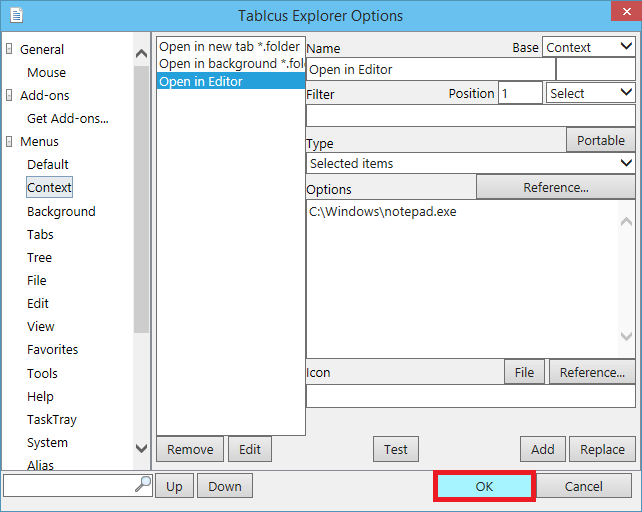Click the Add button

543,449
